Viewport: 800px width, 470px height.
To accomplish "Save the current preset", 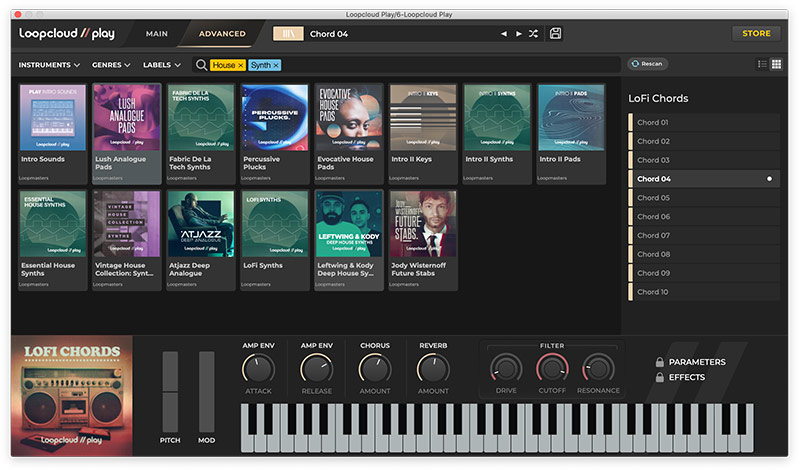I will point(555,34).
